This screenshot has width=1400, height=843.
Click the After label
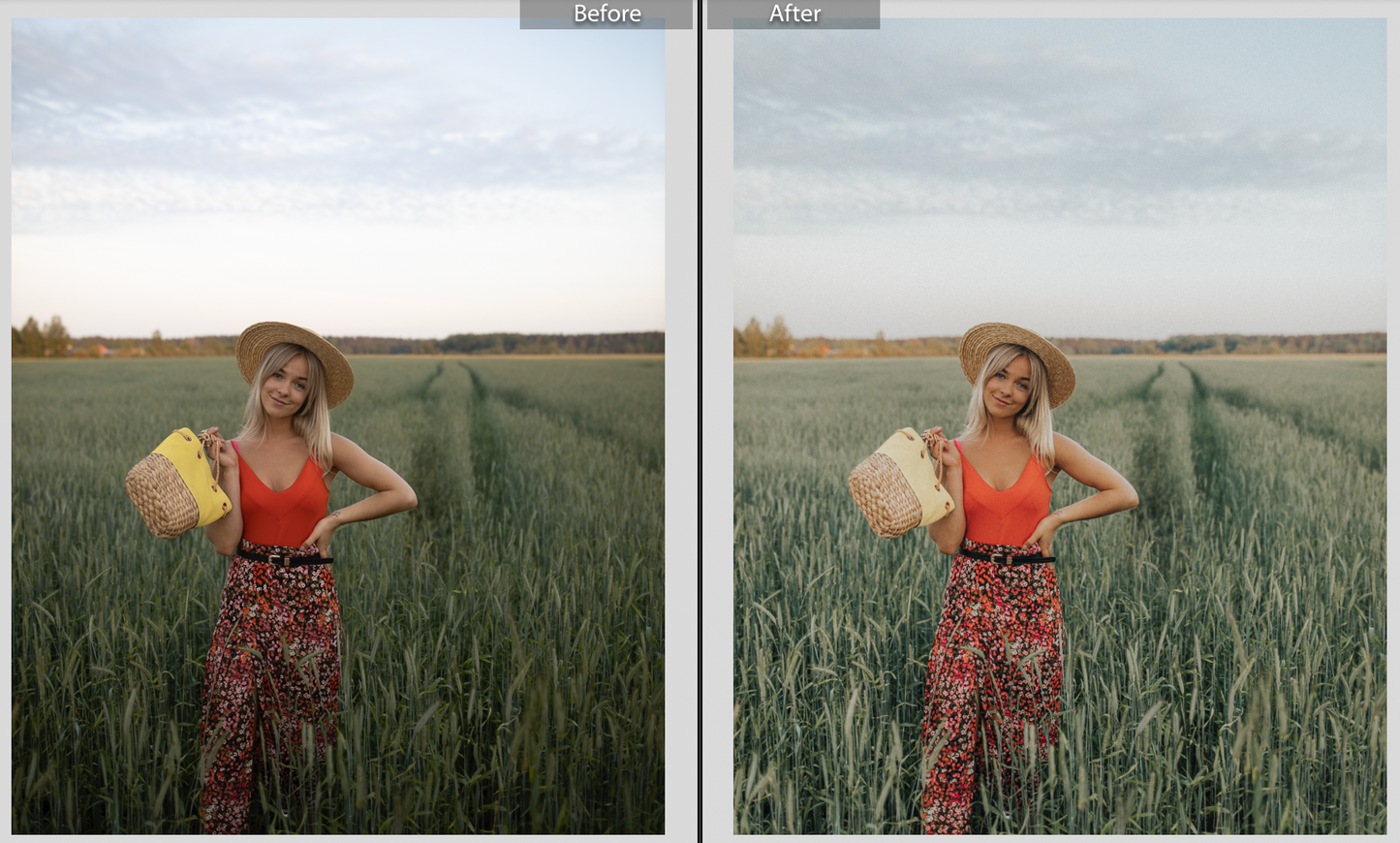[795, 15]
